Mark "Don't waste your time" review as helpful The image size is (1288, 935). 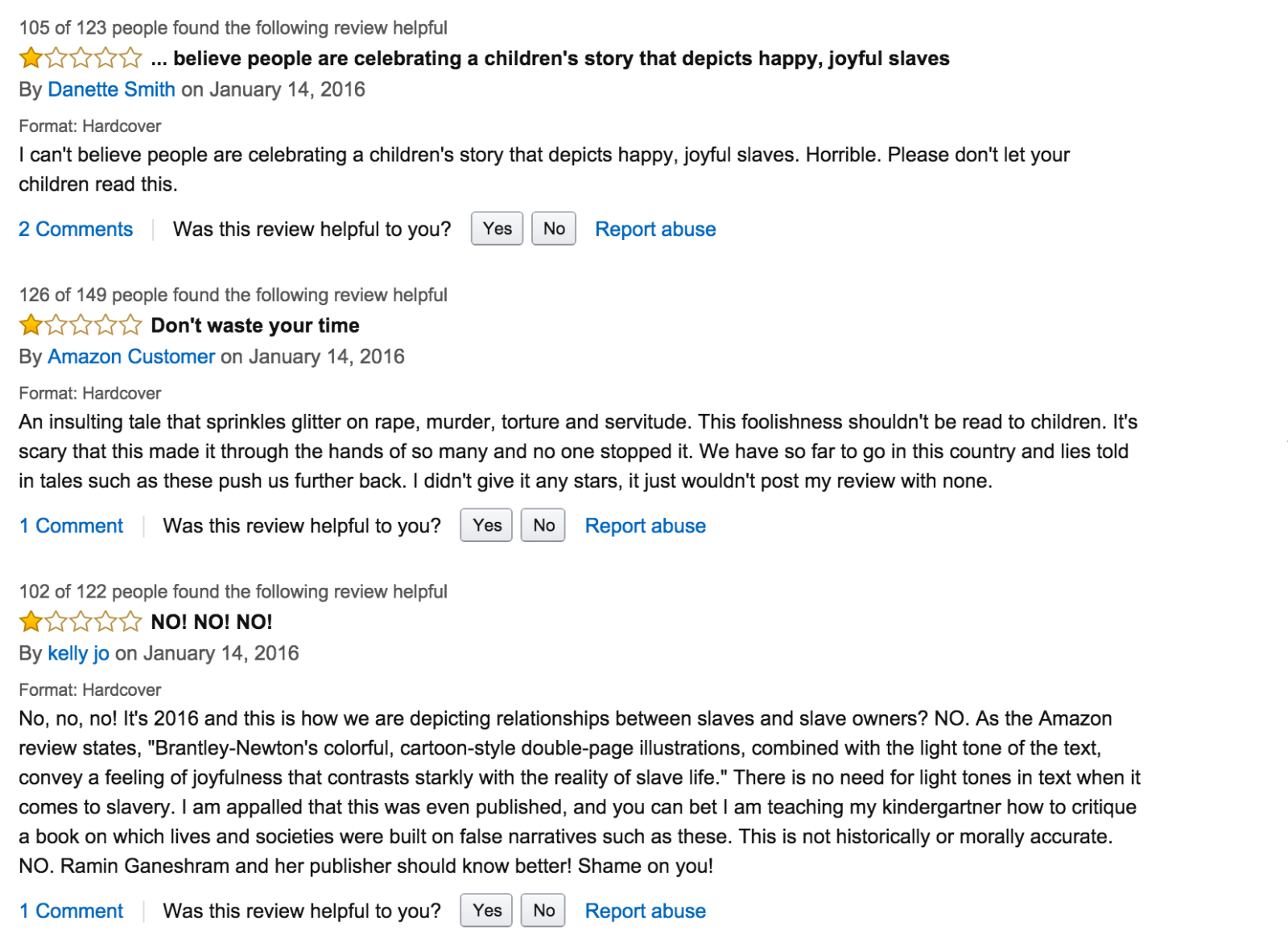[486, 525]
